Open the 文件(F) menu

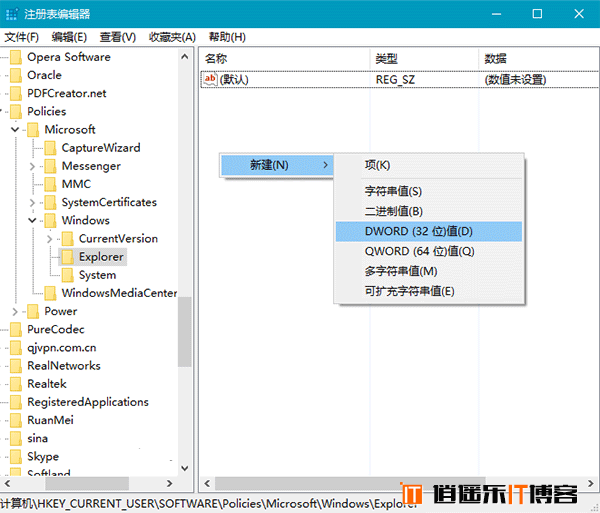pyautogui.click(x=21, y=37)
